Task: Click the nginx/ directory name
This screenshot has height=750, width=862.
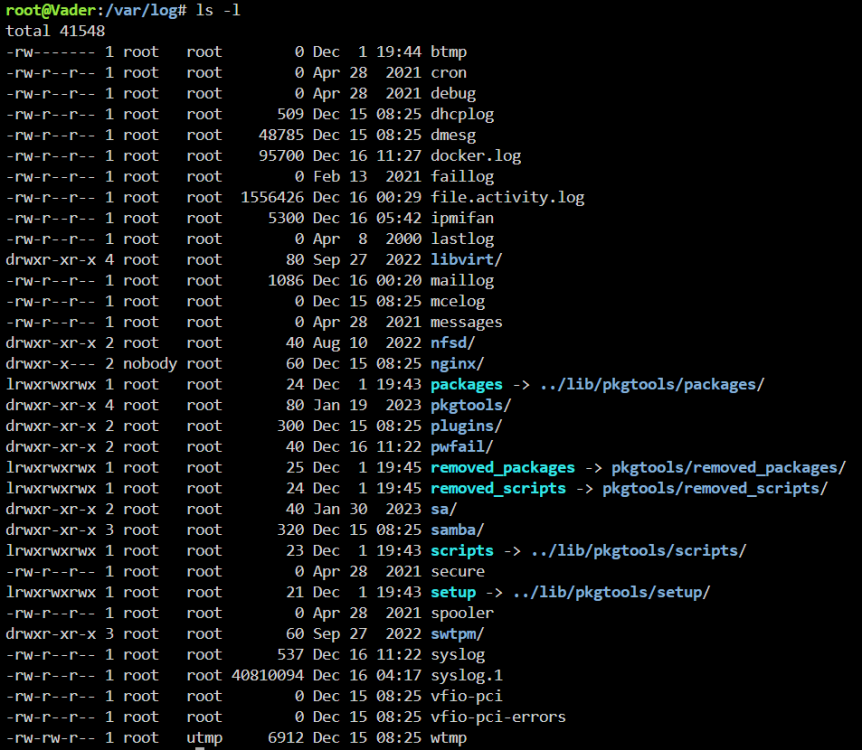Action: tap(457, 364)
